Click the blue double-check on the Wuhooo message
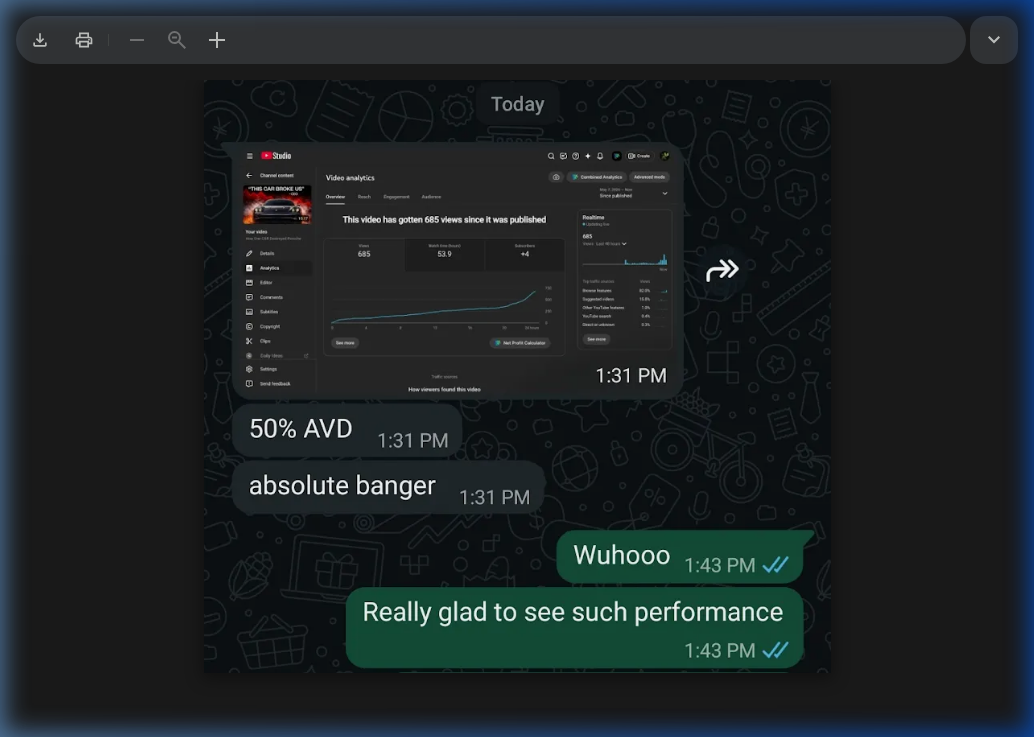This screenshot has height=737, width=1034. 776,565
